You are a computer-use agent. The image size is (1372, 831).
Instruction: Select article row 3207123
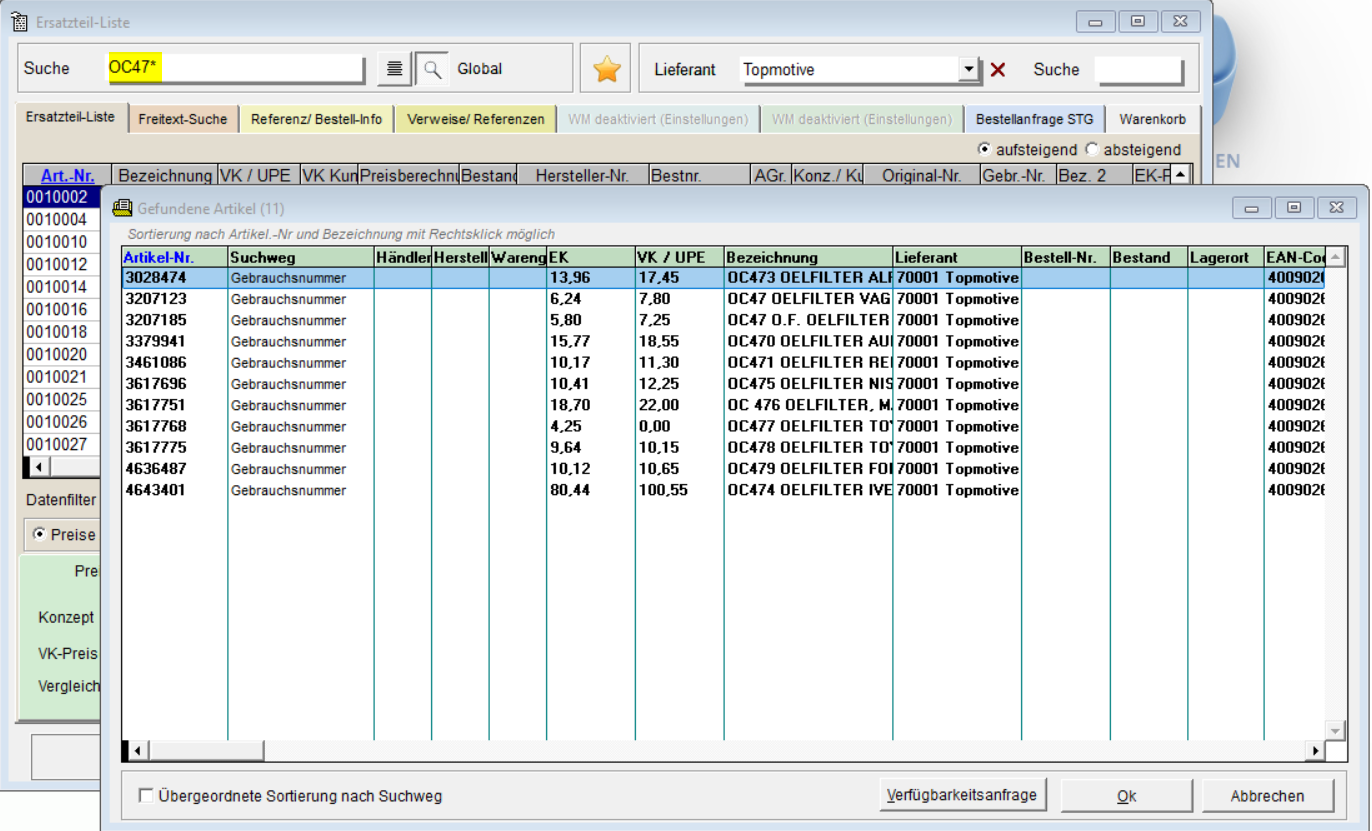pyautogui.click(x=723, y=298)
